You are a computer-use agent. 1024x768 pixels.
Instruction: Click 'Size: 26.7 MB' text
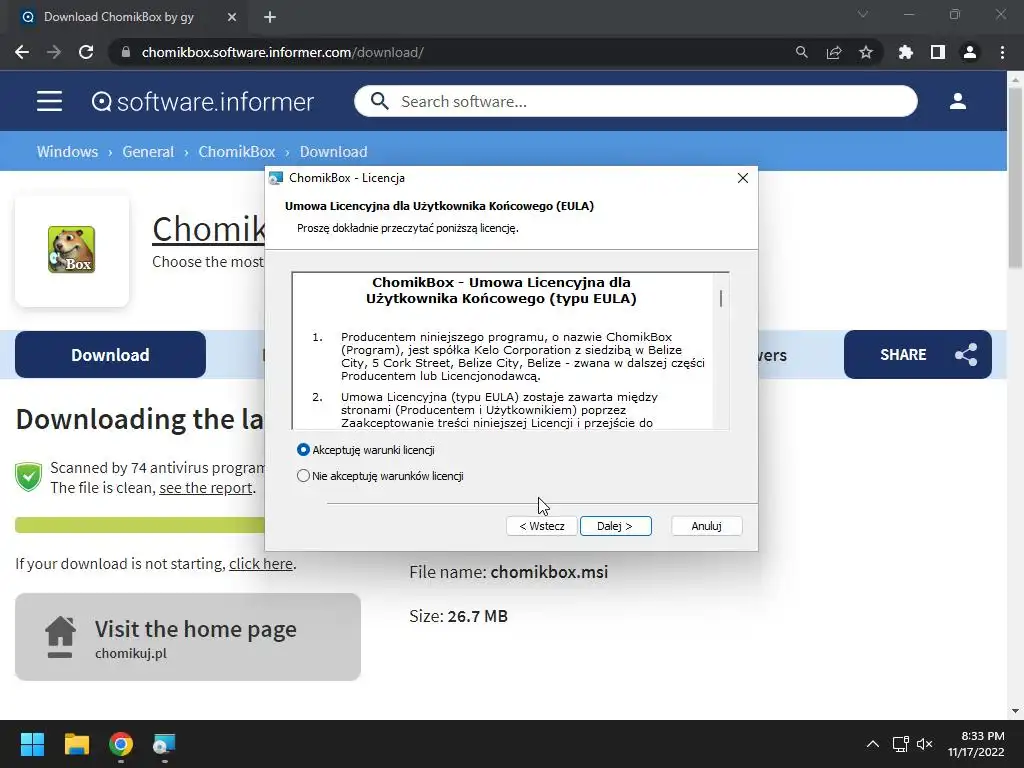click(x=458, y=616)
